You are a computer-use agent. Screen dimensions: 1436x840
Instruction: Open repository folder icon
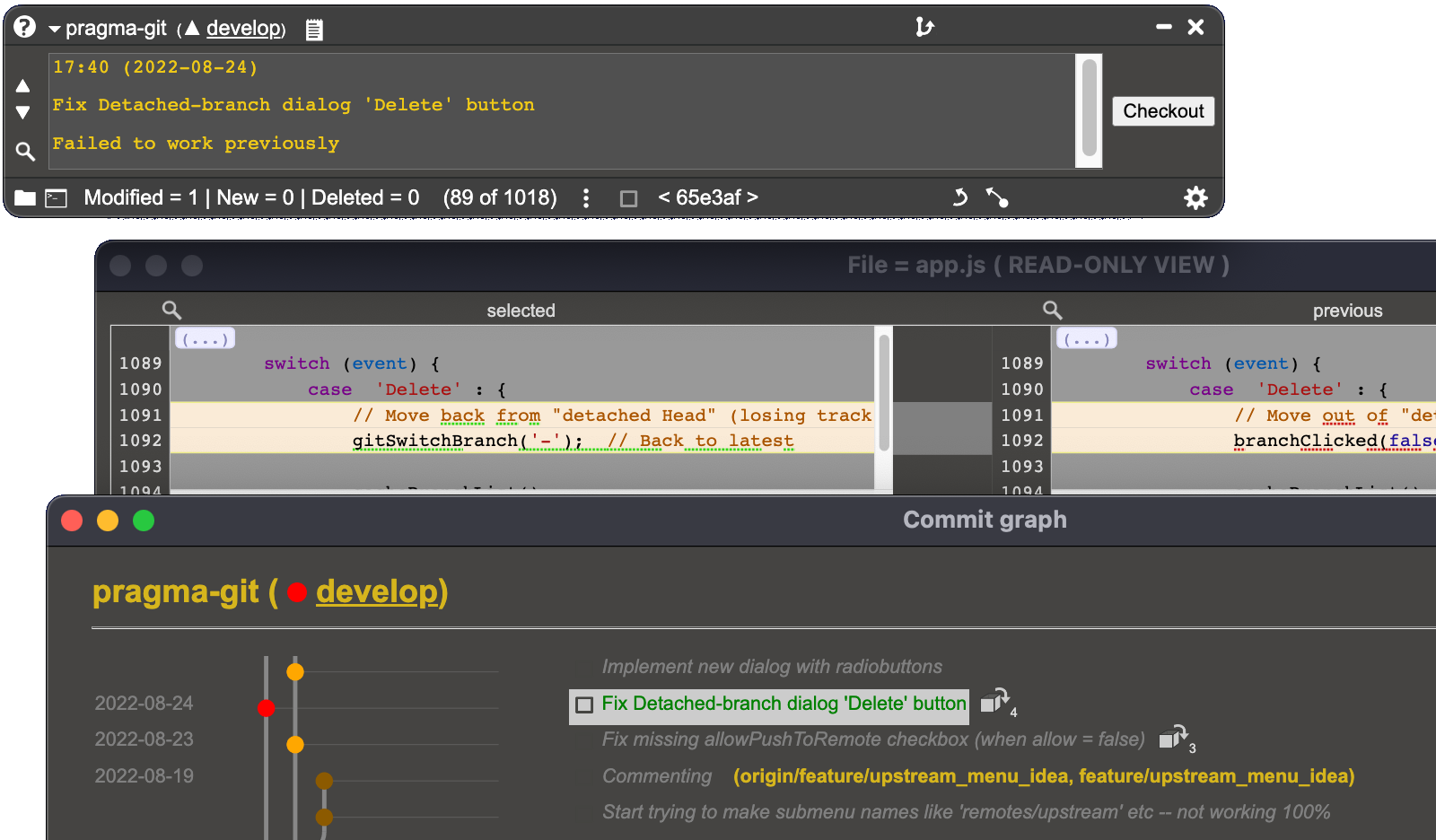pyautogui.click(x=25, y=198)
